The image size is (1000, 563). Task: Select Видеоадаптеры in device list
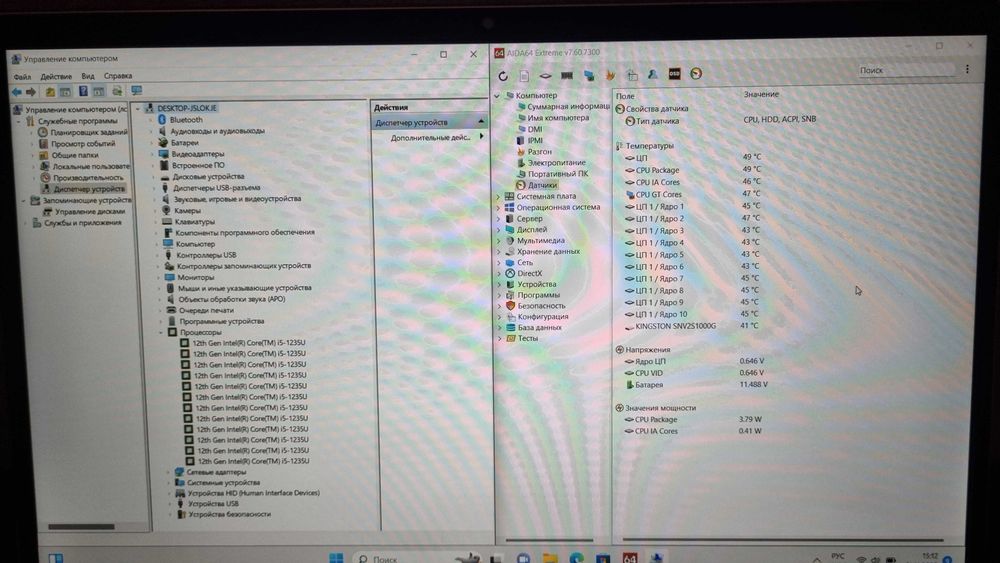tap(197, 154)
